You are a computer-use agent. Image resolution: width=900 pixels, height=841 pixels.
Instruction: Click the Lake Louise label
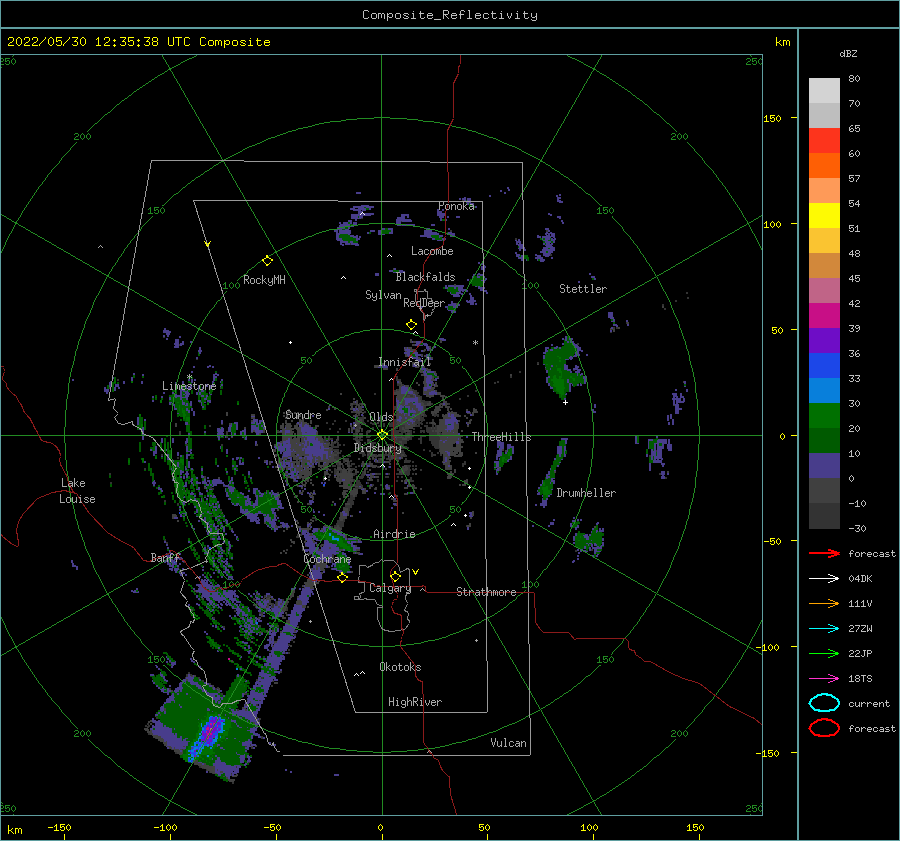[77, 491]
